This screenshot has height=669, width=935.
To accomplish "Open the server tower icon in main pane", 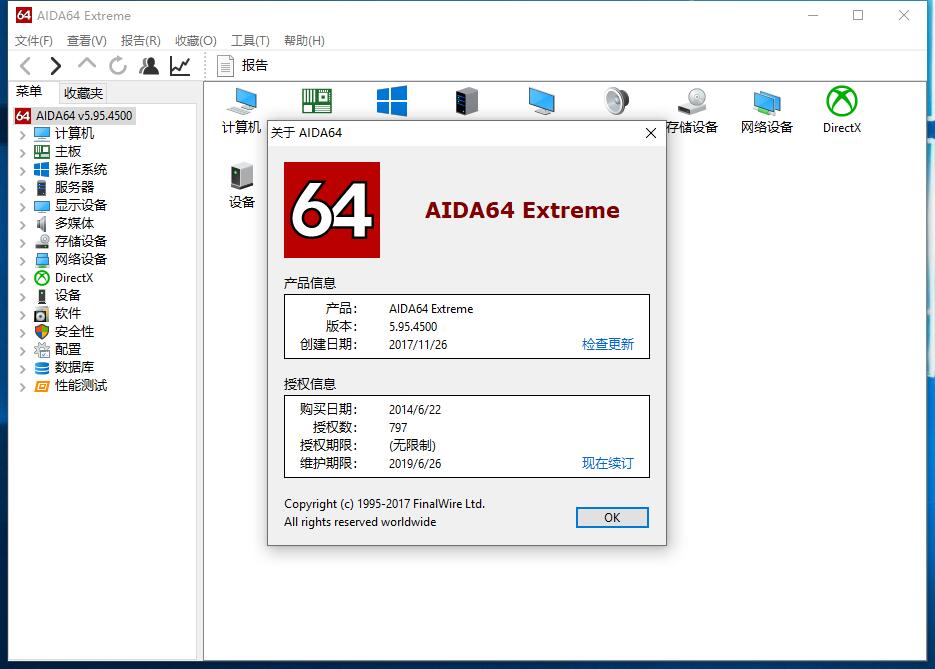I will [466, 101].
